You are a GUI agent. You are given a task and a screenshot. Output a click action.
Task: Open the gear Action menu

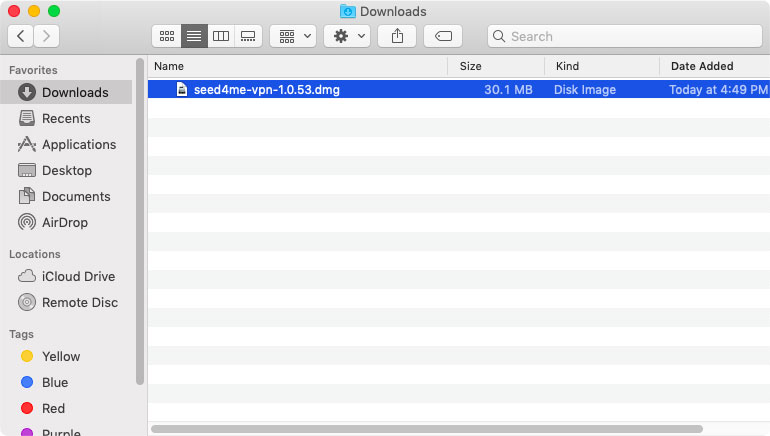coord(347,36)
